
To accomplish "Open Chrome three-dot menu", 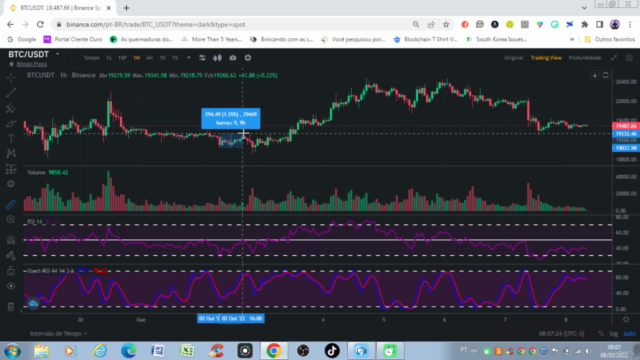I will (x=631, y=24).
